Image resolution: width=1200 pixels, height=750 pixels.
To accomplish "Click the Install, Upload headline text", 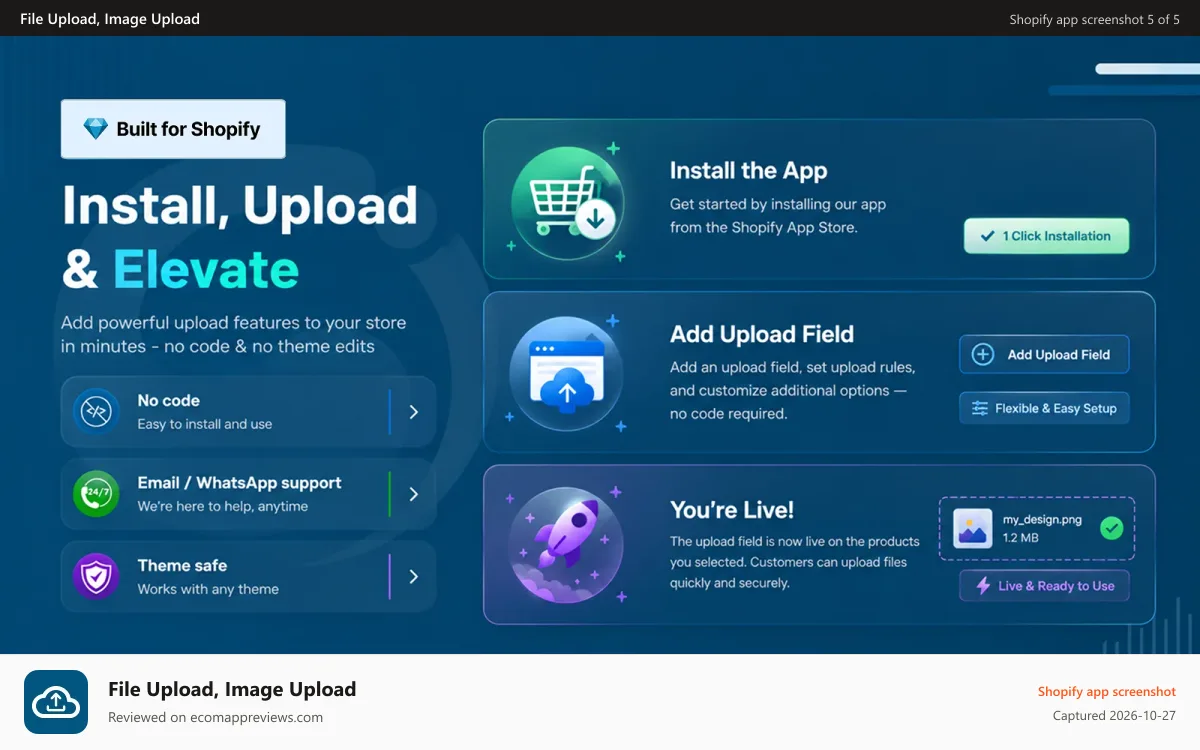I will pyautogui.click(x=240, y=205).
